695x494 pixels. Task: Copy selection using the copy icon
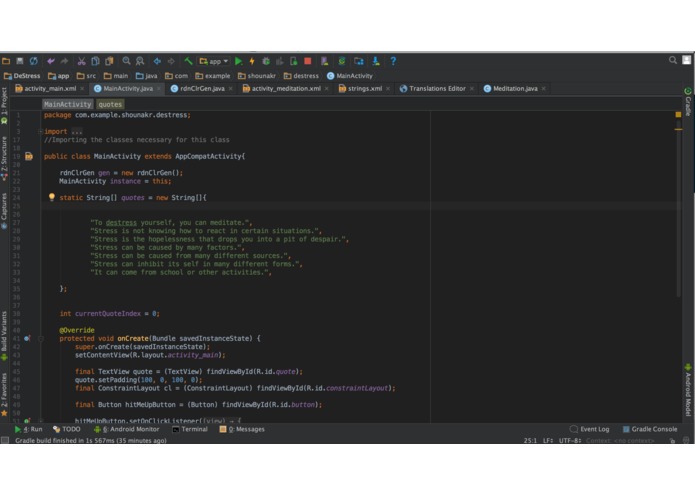tap(95, 61)
